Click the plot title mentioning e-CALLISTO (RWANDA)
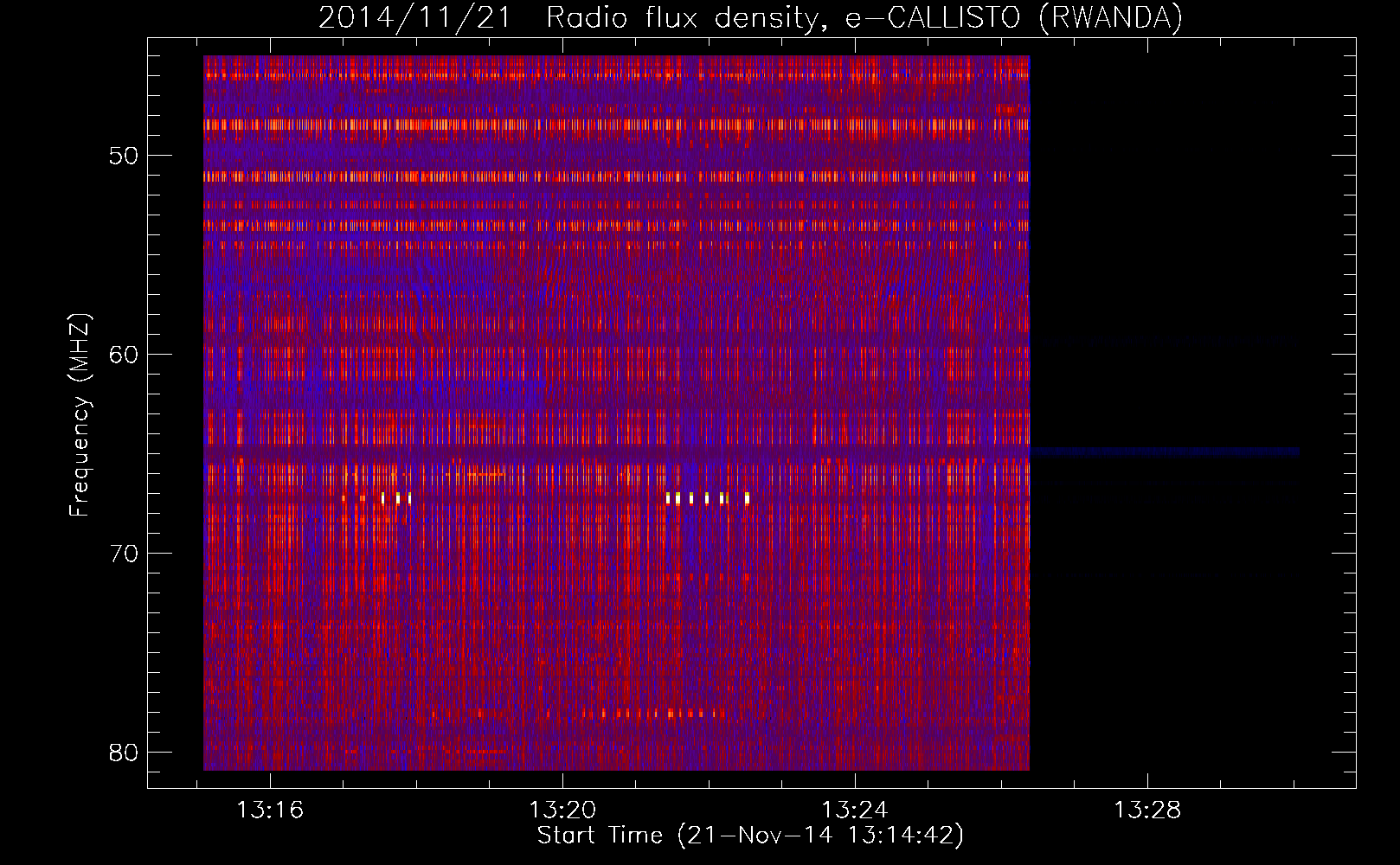This screenshot has height=865, width=1400. (x=750, y=17)
